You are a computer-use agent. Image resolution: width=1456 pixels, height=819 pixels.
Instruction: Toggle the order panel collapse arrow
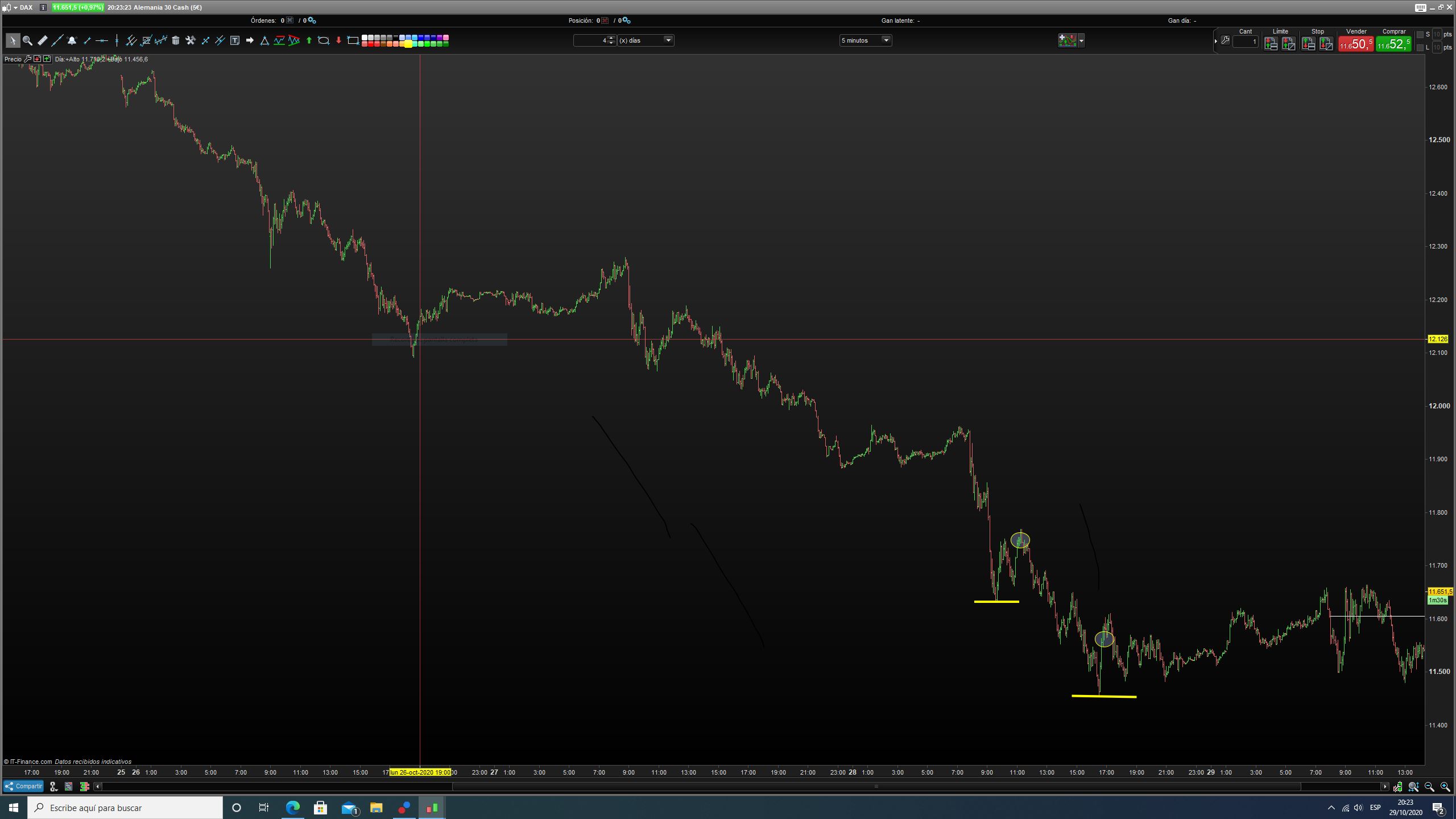pyautogui.click(x=1215, y=41)
